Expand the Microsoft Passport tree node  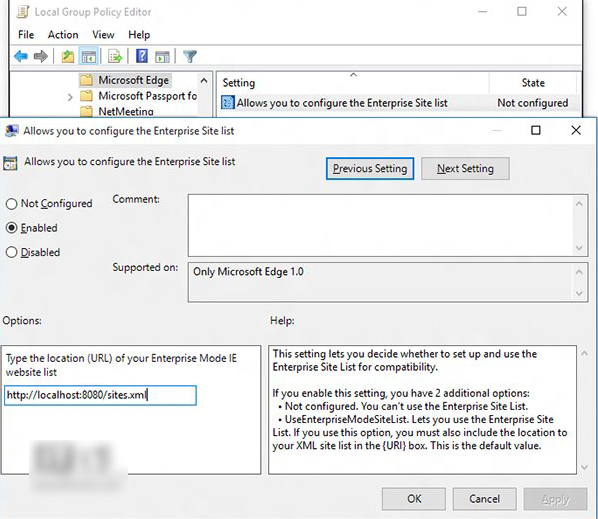point(70,97)
